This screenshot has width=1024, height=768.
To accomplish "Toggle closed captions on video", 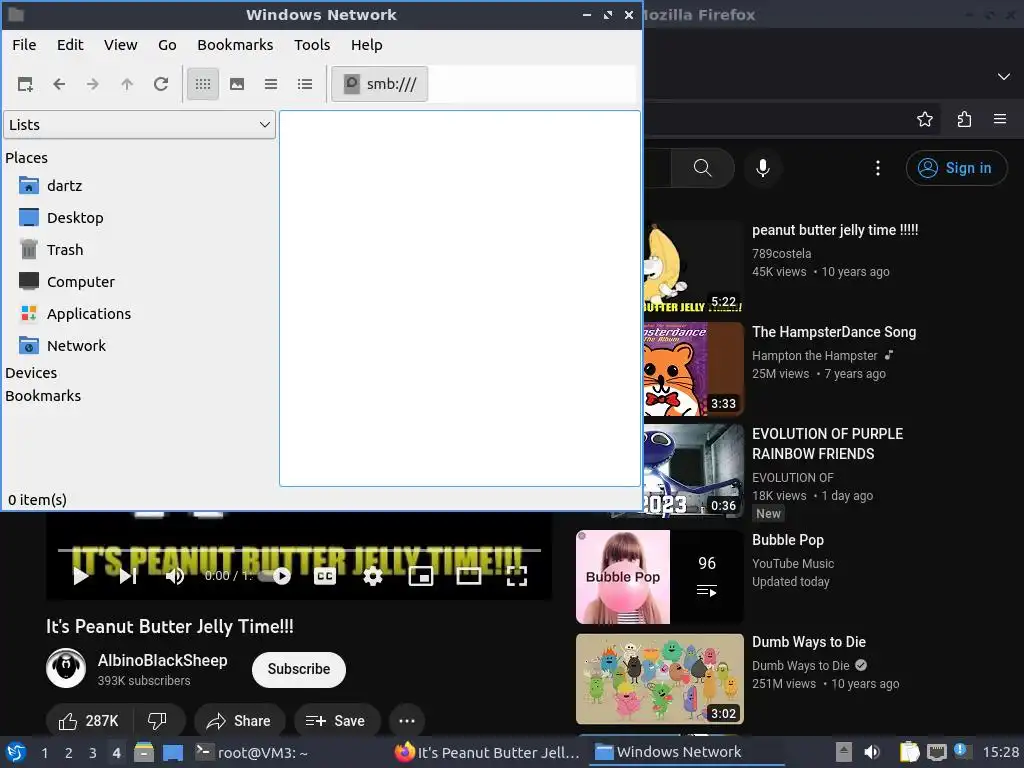I will point(325,576).
